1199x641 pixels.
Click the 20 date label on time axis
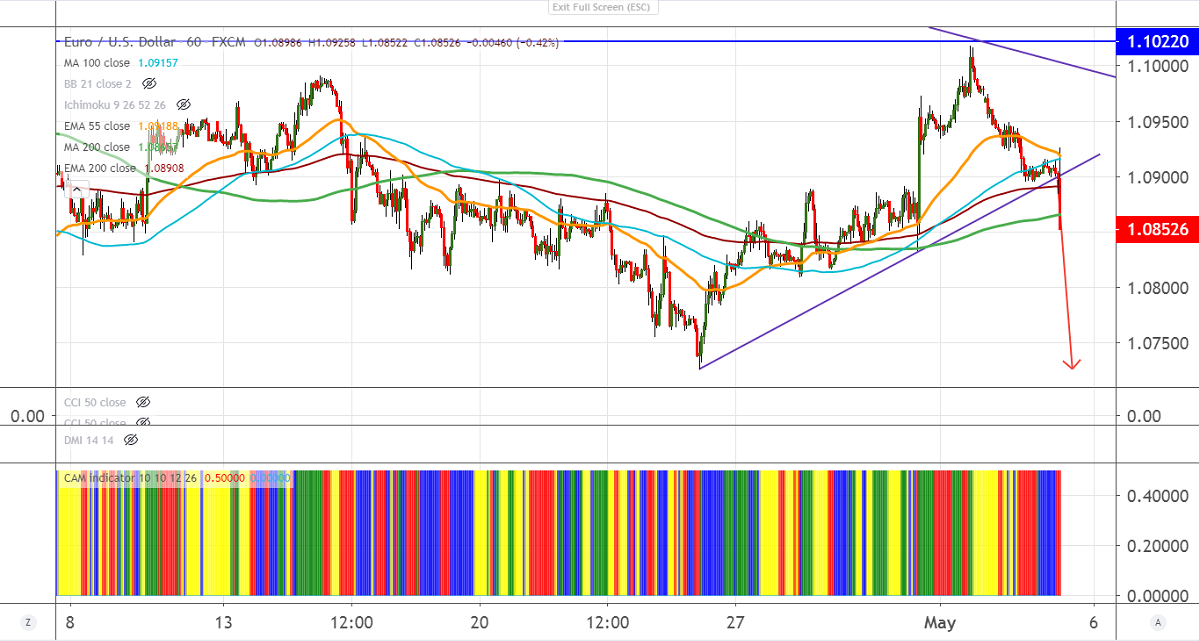click(479, 622)
